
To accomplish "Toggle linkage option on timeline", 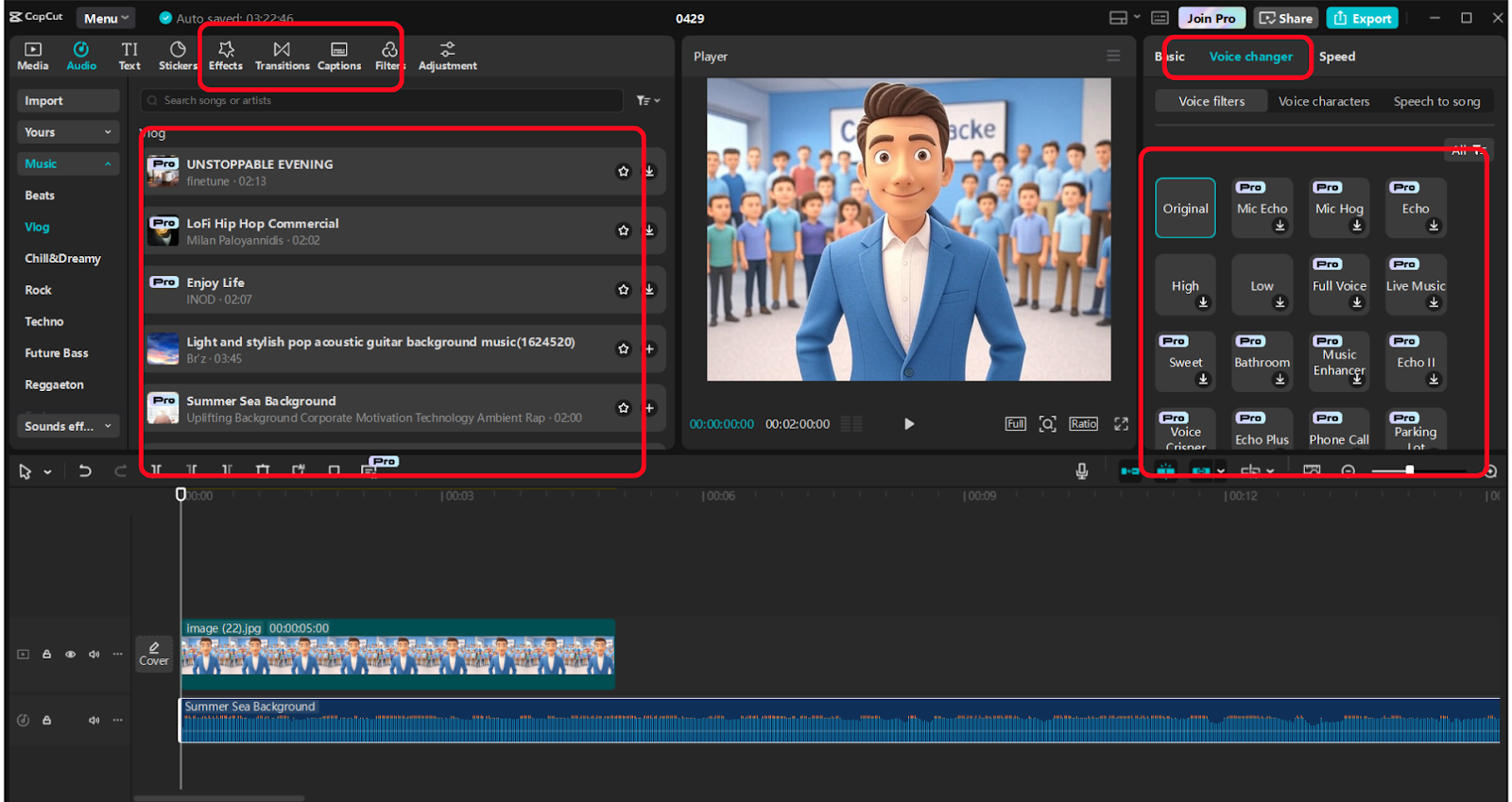I will click(1200, 470).
